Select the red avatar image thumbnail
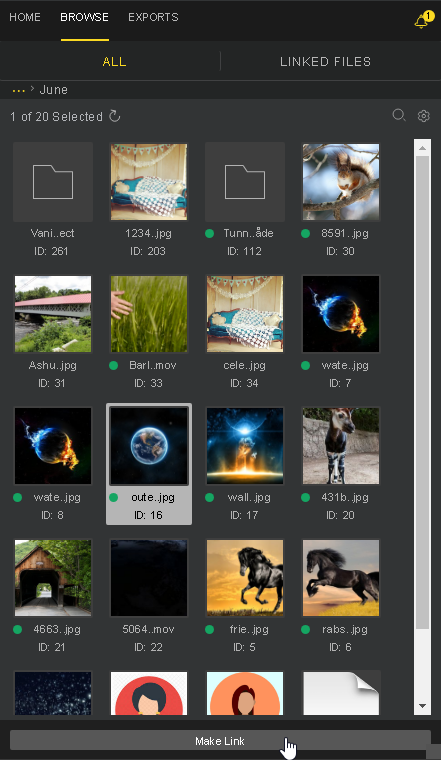The height and width of the screenshot is (760, 441). (x=149, y=693)
